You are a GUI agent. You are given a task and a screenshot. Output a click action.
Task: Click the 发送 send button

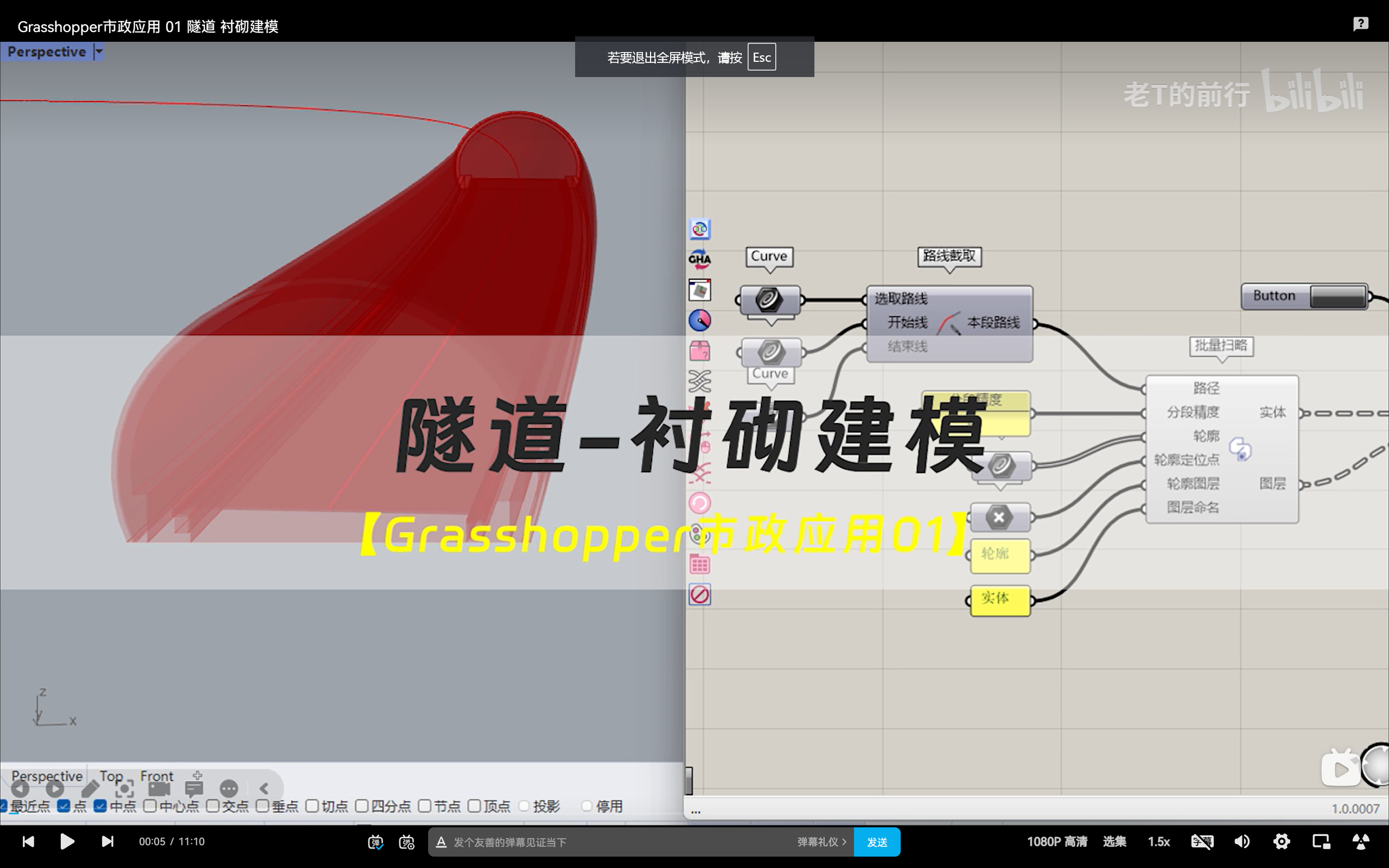(x=876, y=842)
